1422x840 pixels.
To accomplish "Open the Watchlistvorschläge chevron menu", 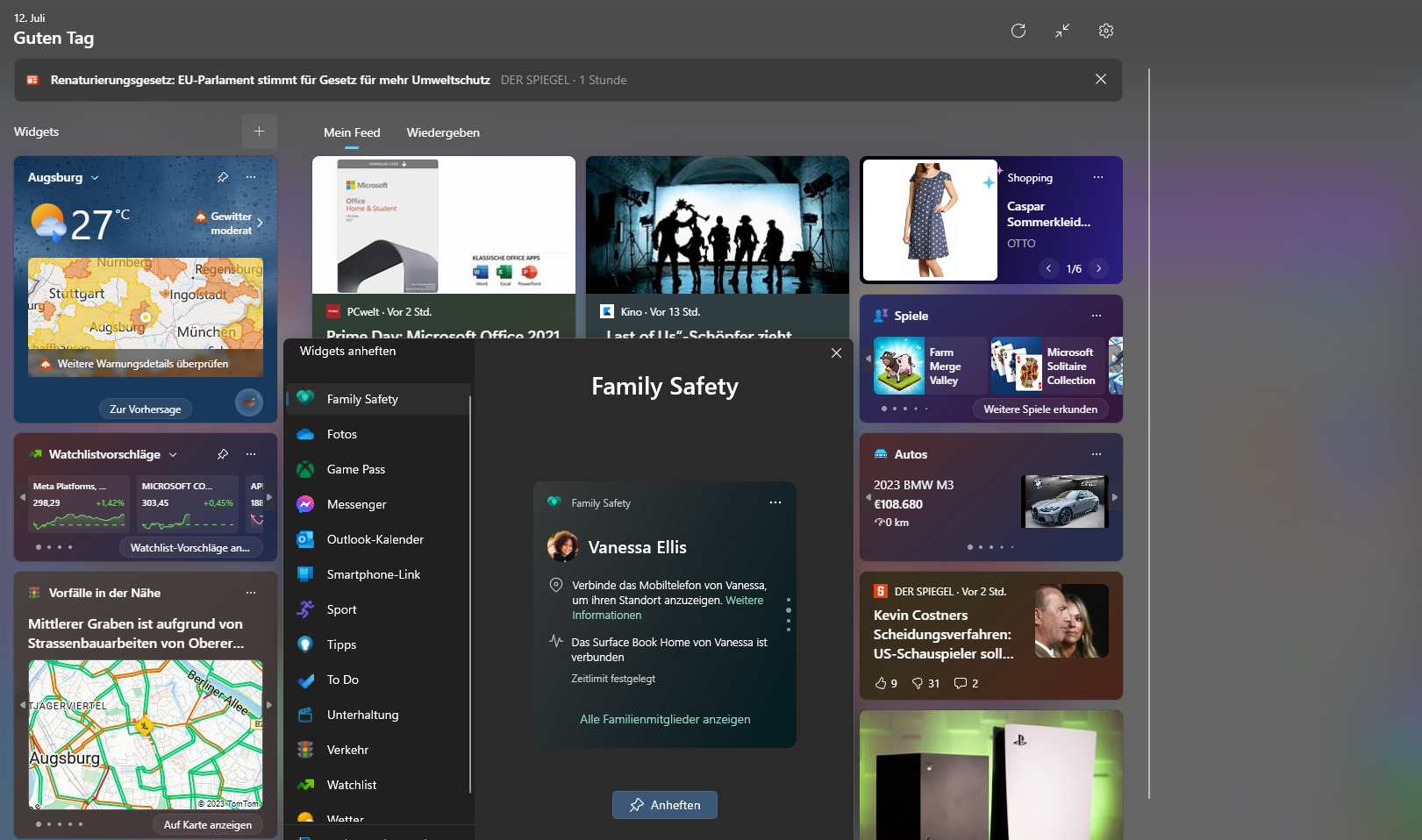I will 173,454.
